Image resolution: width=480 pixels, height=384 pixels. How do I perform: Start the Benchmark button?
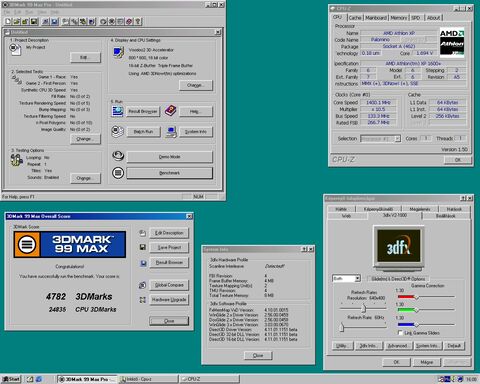(x=169, y=173)
